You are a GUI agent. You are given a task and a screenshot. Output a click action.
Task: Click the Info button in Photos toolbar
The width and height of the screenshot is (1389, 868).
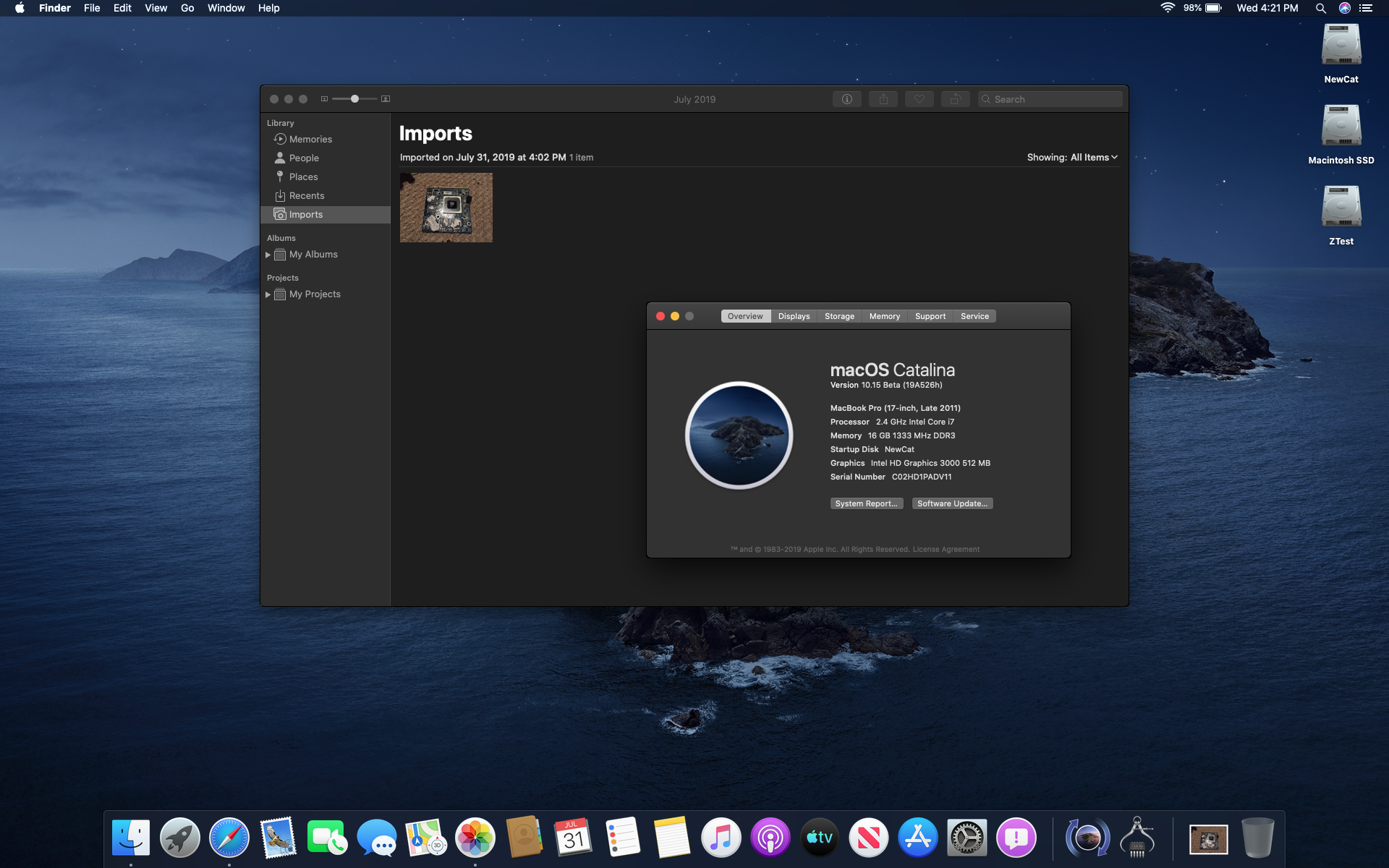pyautogui.click(x=846, y=99)
